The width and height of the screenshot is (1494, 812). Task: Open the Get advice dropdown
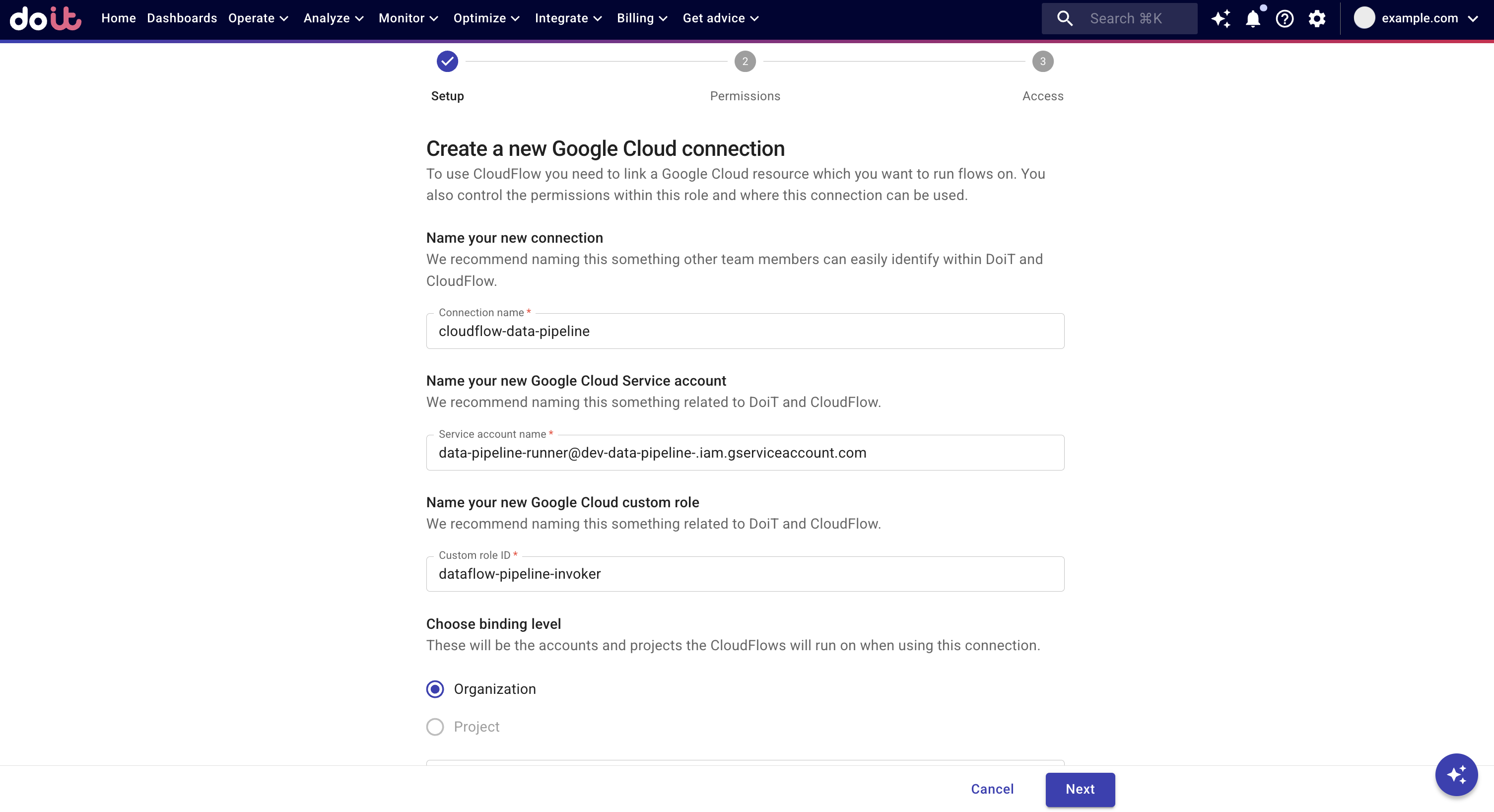(x=720, y=18)
